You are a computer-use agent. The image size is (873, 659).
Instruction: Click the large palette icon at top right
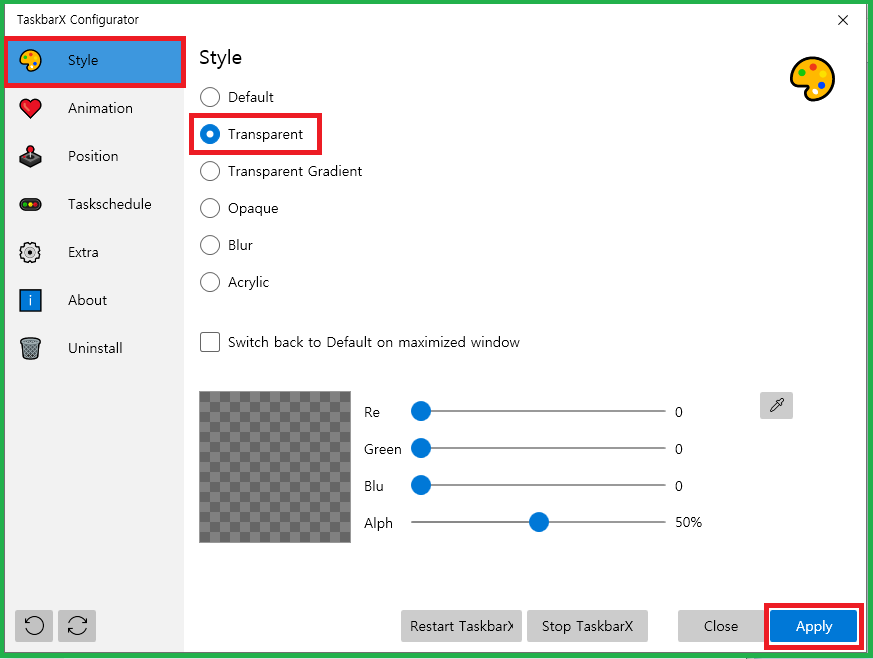[x=812, y=78]
